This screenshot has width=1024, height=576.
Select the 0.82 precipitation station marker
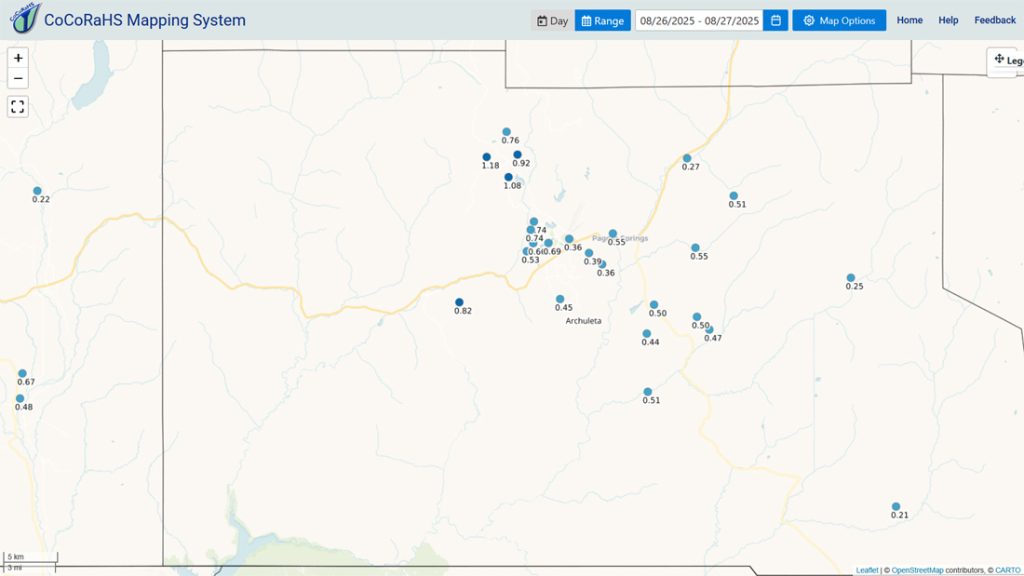[x=459, y=302]
